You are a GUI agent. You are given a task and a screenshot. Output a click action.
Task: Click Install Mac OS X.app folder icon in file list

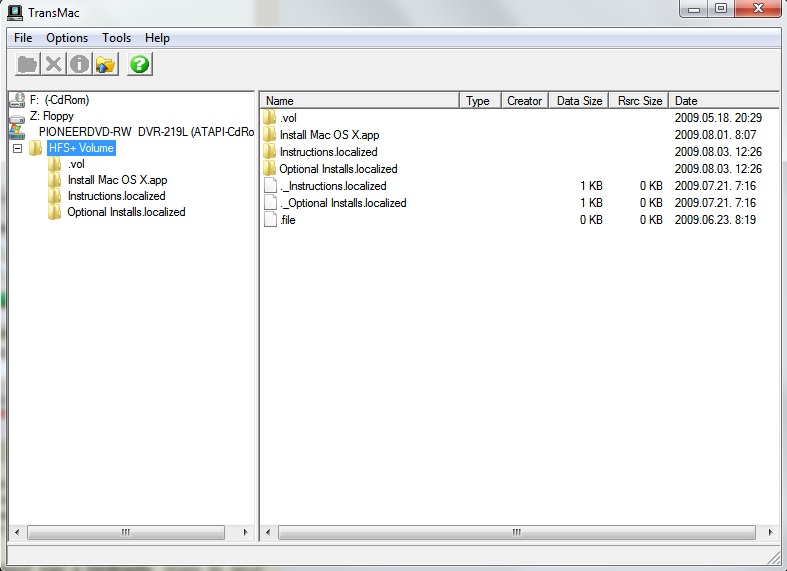click(270, 135)
